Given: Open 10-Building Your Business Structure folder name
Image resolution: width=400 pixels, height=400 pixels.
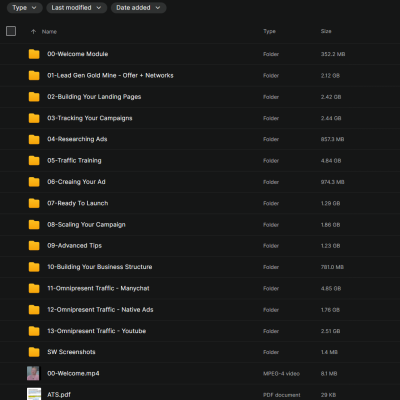Looking at the screenshot, I should 100,267.
